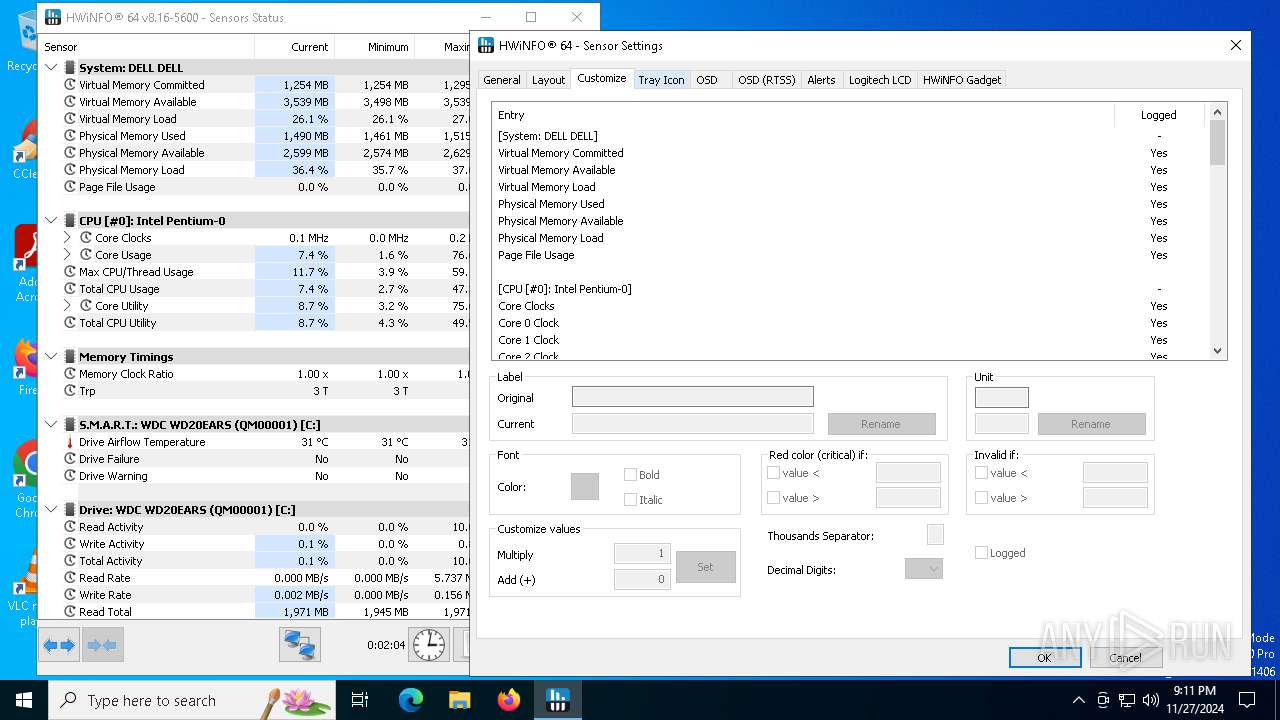The width and height of the screenshot is (1280, 720).
Task: Click the clock icon for Virtual Memory Committed
Action: (x=70, y=85)
